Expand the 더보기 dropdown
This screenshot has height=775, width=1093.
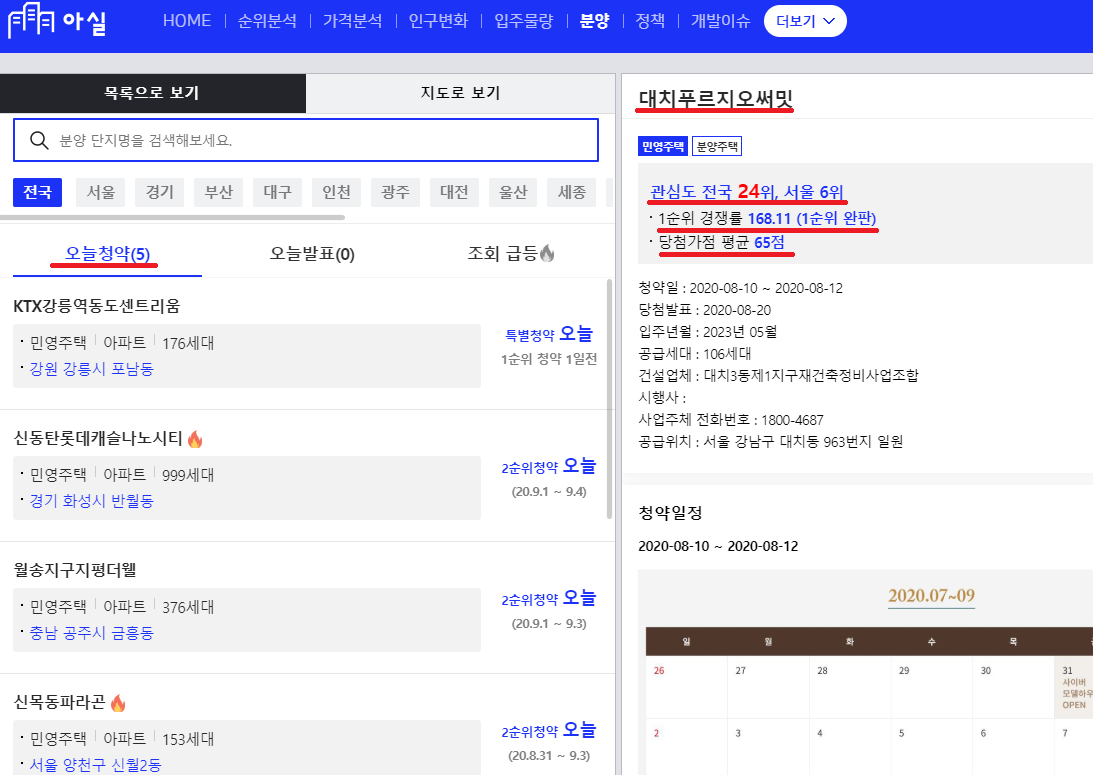[x=805, y=21]
